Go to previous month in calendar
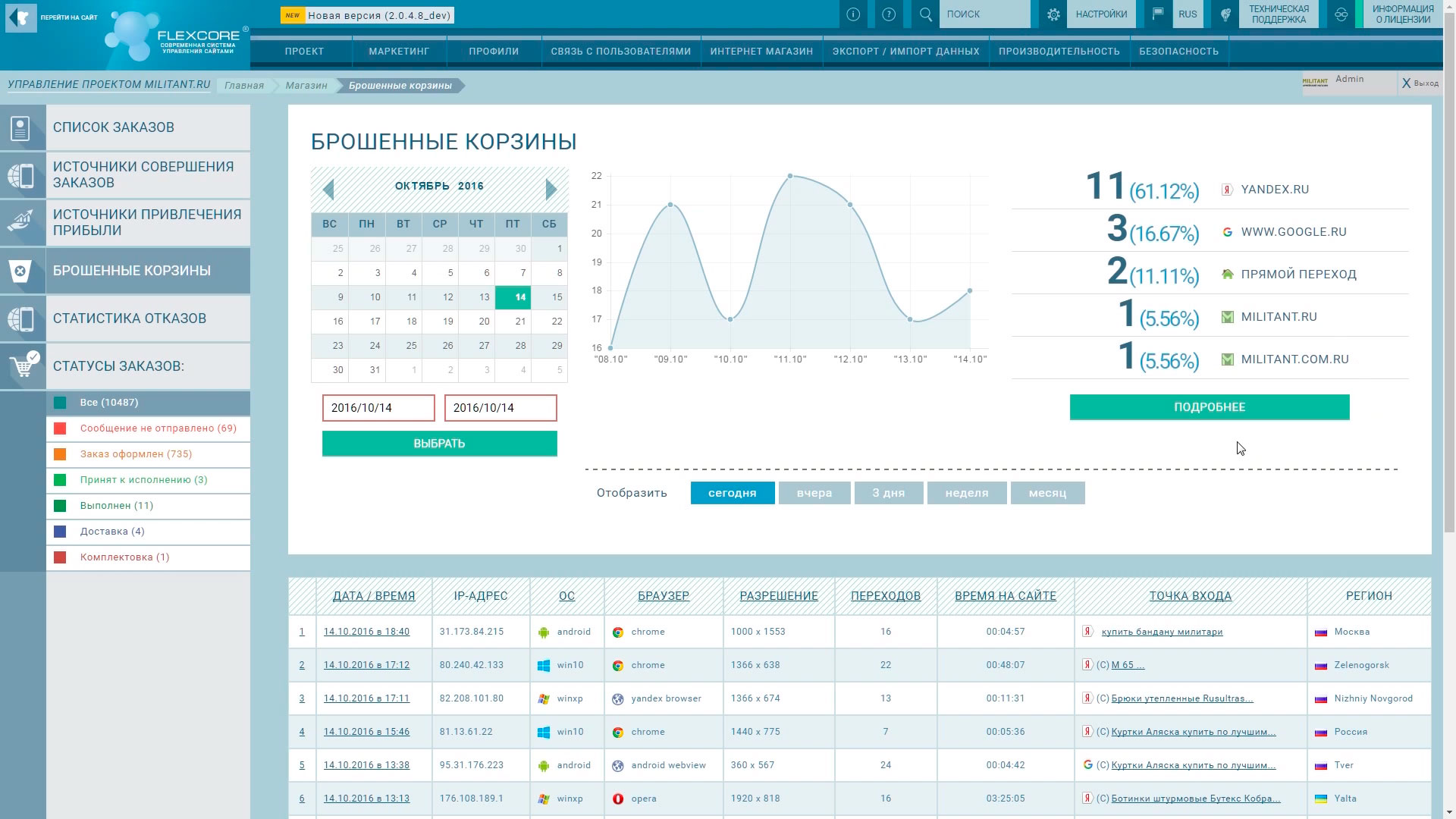This screenshot has height=819, width=1456. tap(328, 190)
